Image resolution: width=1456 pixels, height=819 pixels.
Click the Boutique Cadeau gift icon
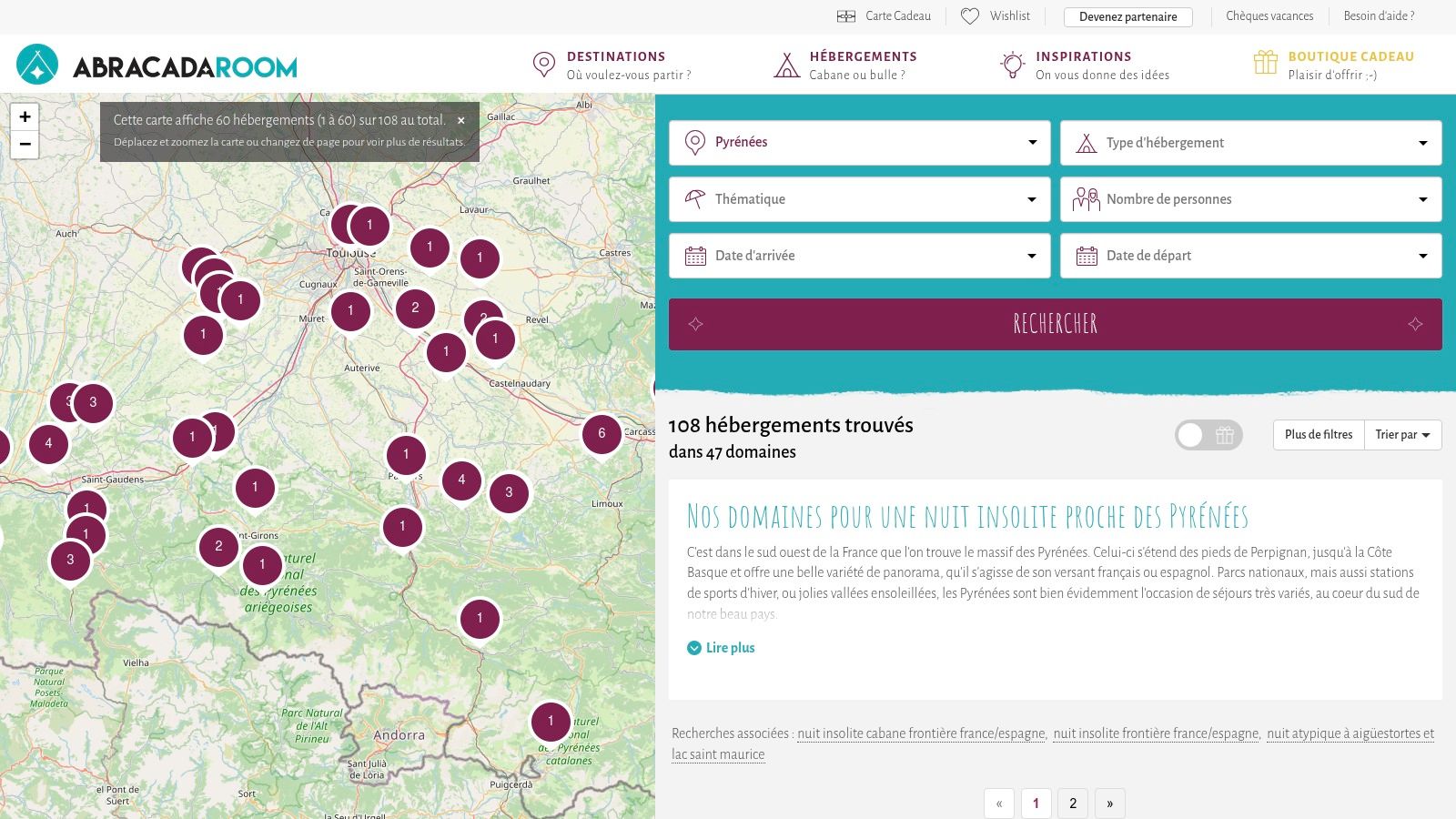click(x=1266, y=62)
